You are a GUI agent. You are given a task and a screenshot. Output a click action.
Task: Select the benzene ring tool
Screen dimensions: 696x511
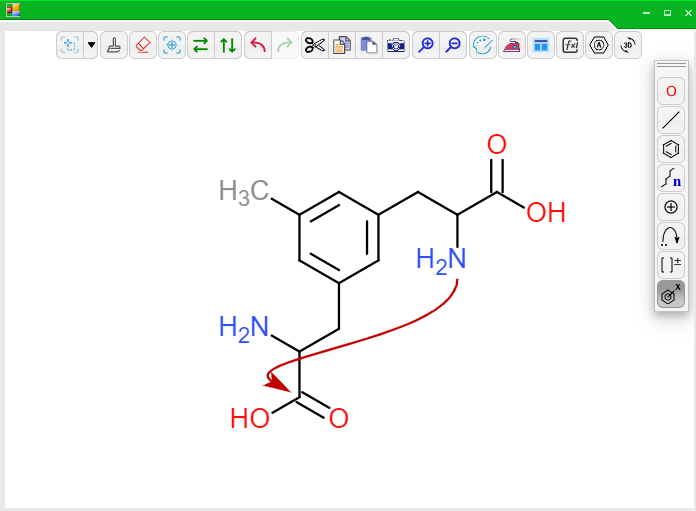pyautogui.click(x=671, y=149)
